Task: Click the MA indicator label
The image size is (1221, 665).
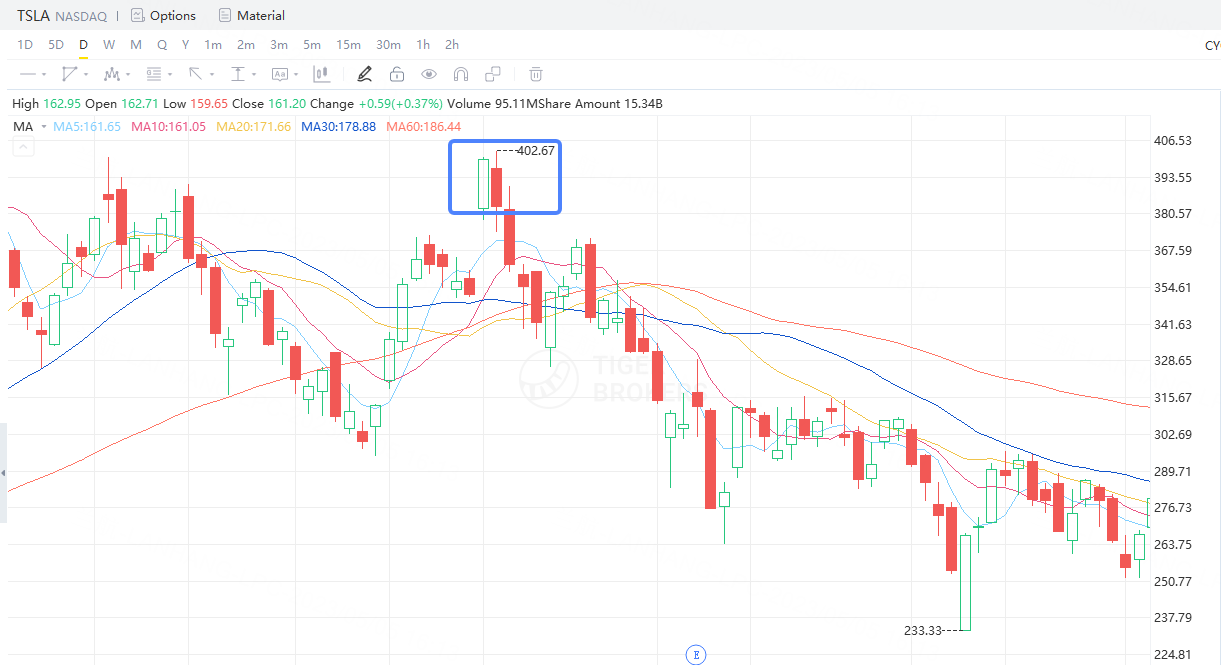Action: tap(23, 127)
